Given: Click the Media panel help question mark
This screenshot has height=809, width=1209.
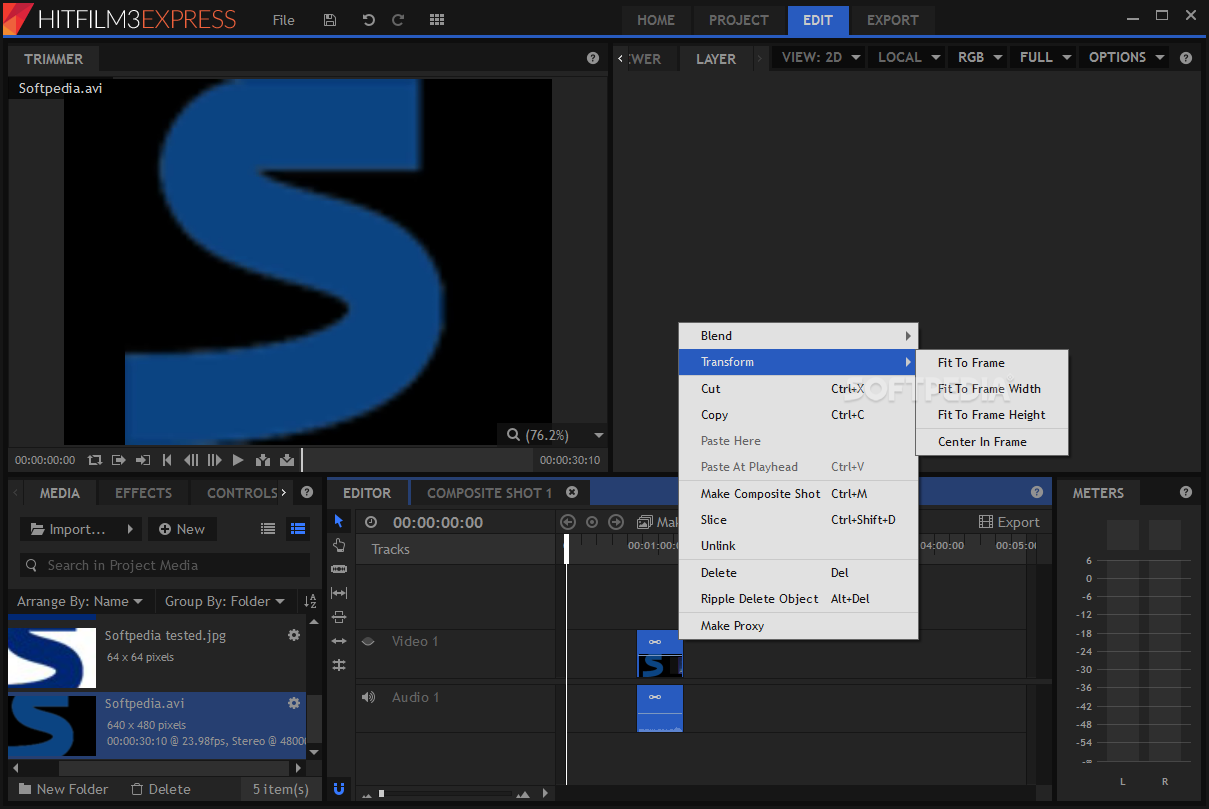Looking at the screenshot, I should tap(307, 493).
